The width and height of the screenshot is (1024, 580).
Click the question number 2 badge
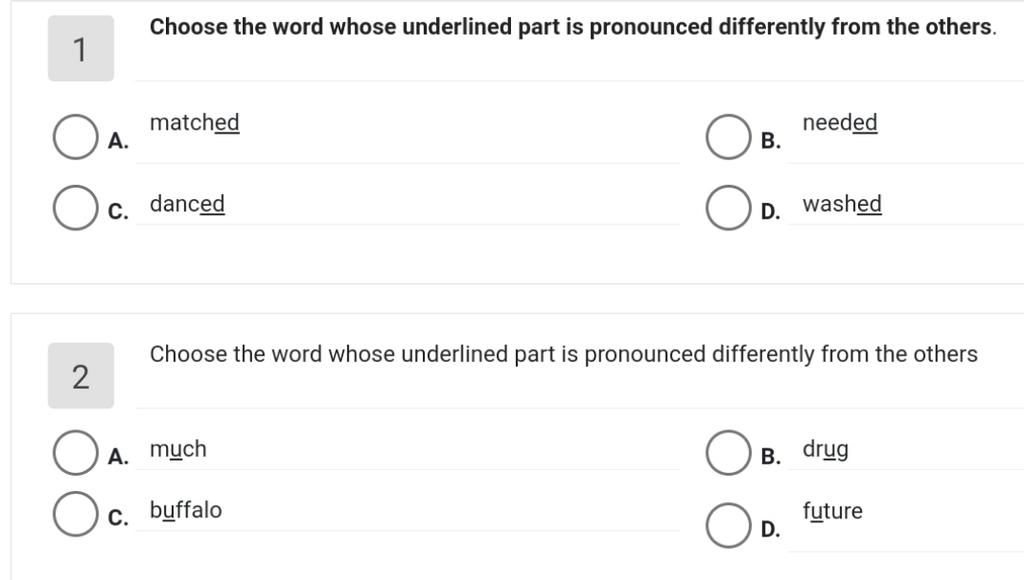click(80, 377)
